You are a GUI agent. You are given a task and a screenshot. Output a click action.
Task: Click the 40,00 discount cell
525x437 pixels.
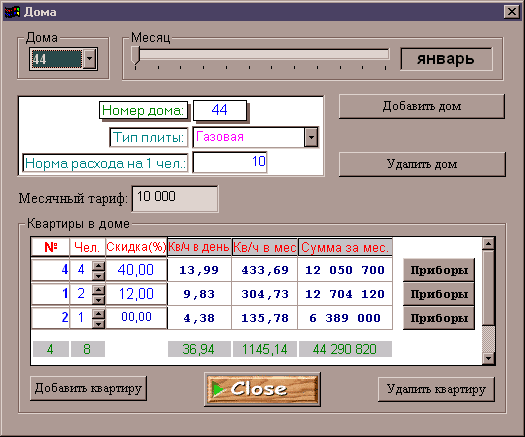(x=136, y=270)
